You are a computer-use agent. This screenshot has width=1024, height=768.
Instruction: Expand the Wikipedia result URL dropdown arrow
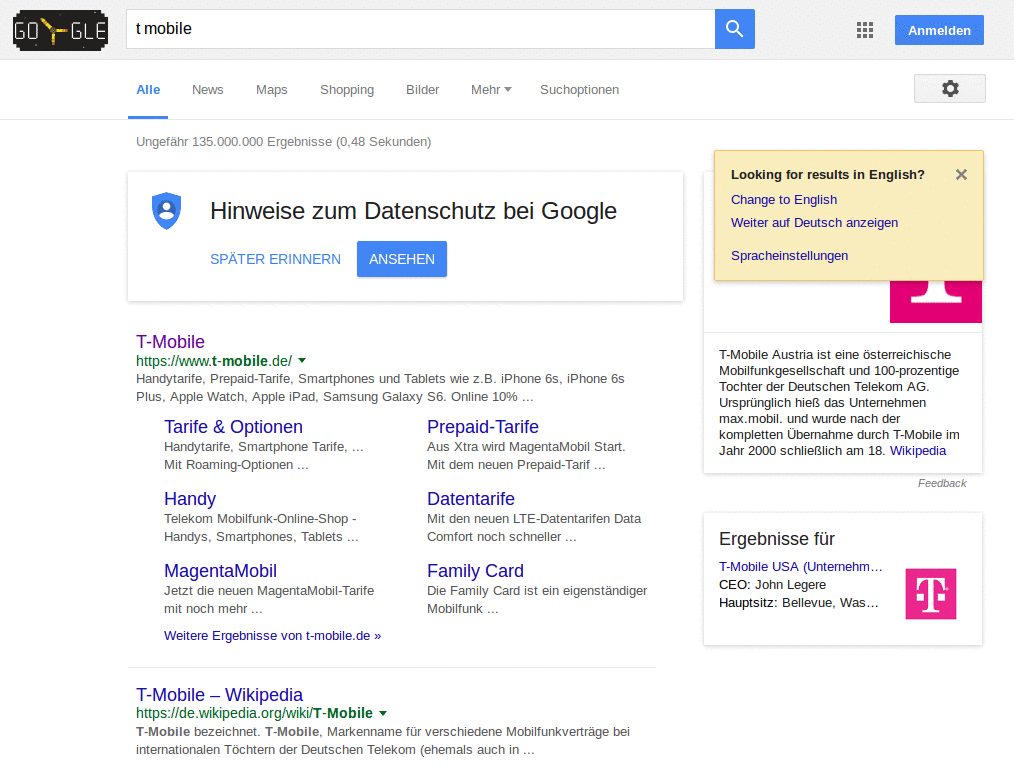pos(383,713)
